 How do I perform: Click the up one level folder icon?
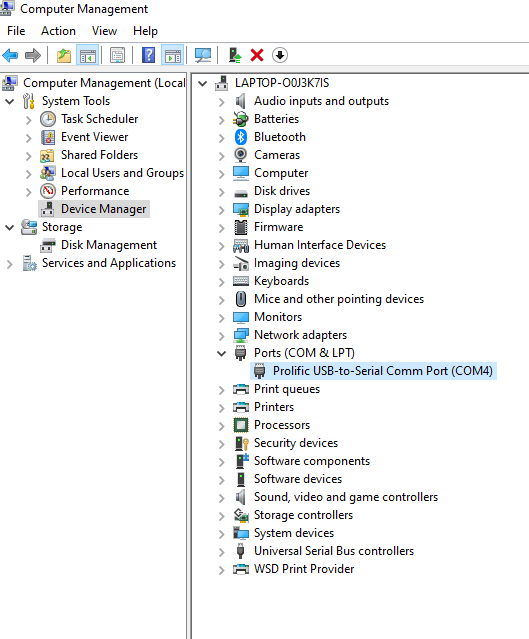[x=64, y=55]
